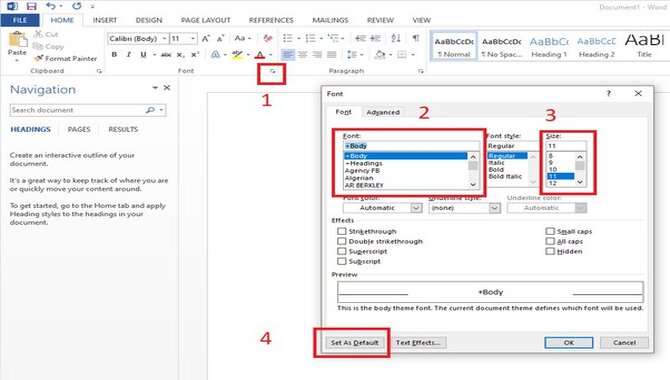Open Paragraph settings dialog launcher
This screenshot has width=670, height=380.
tap(421, 71)
